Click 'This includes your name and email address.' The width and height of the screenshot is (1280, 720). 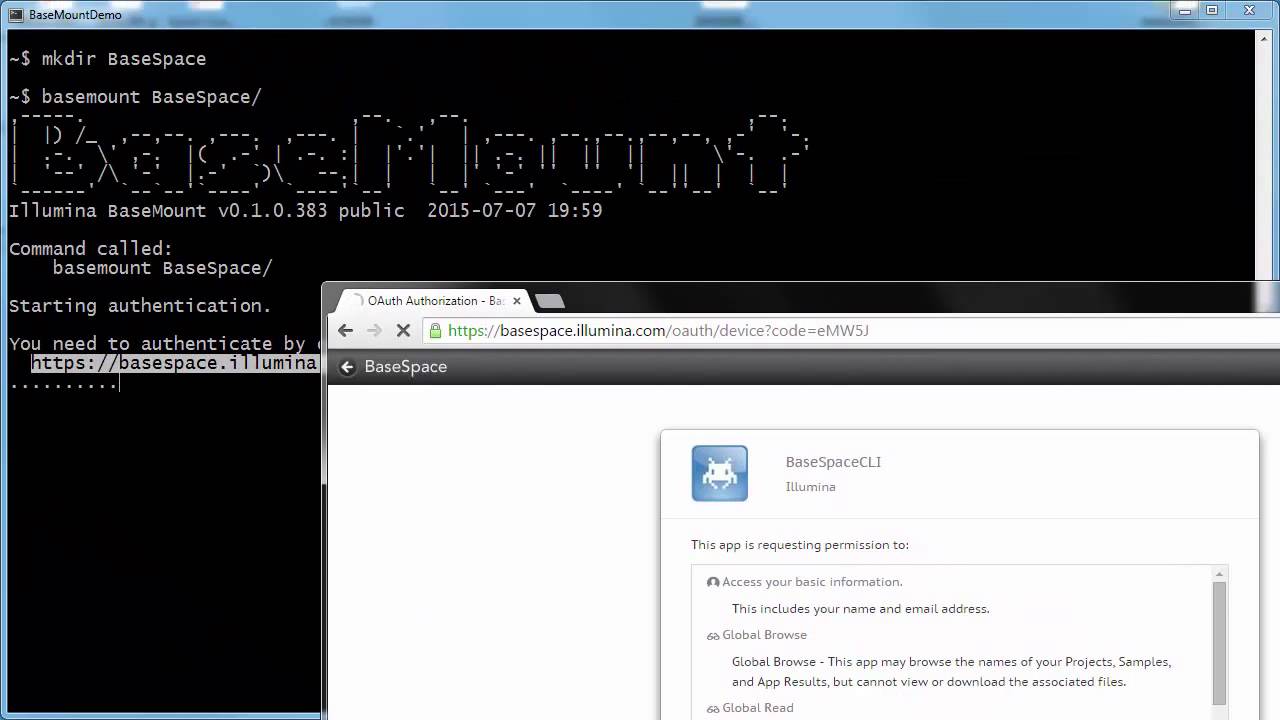click(861, 609)
